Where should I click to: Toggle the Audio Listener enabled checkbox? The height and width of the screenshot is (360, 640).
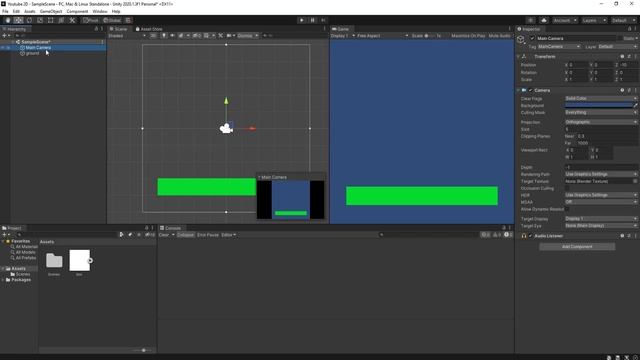[531, 236]
